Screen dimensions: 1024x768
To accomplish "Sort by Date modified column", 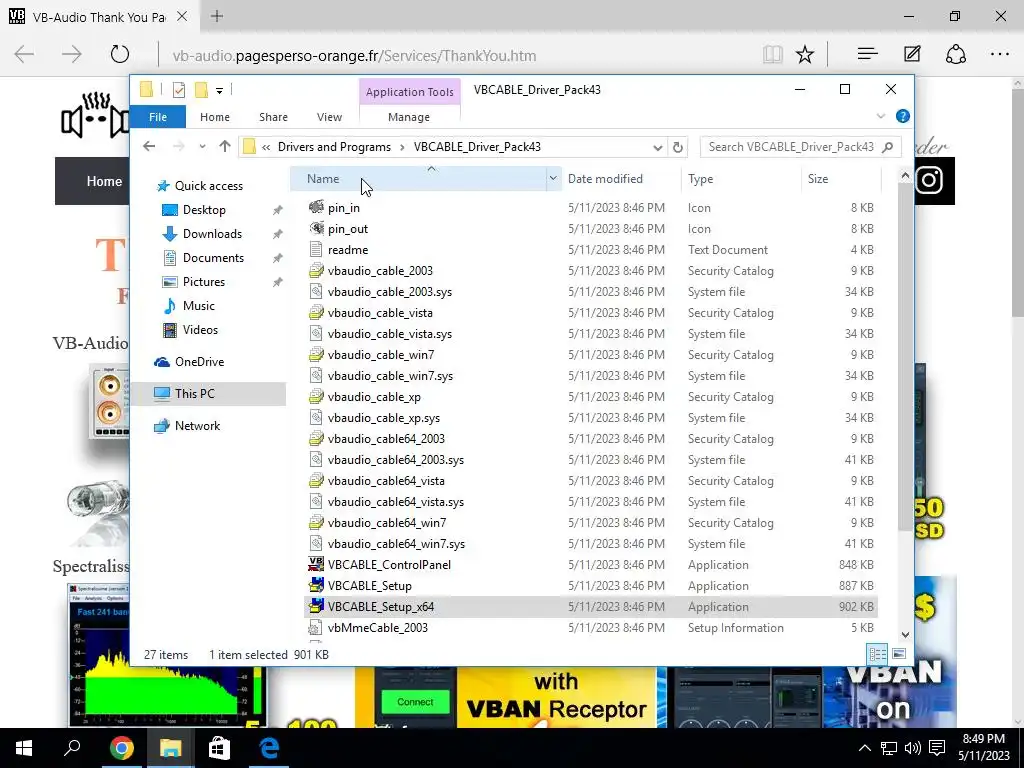I will (x=605, y=178).
